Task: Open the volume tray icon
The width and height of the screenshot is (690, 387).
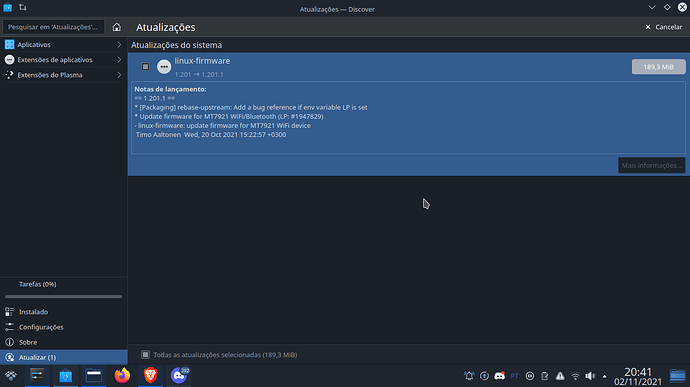Action: (x=590, y=376)
